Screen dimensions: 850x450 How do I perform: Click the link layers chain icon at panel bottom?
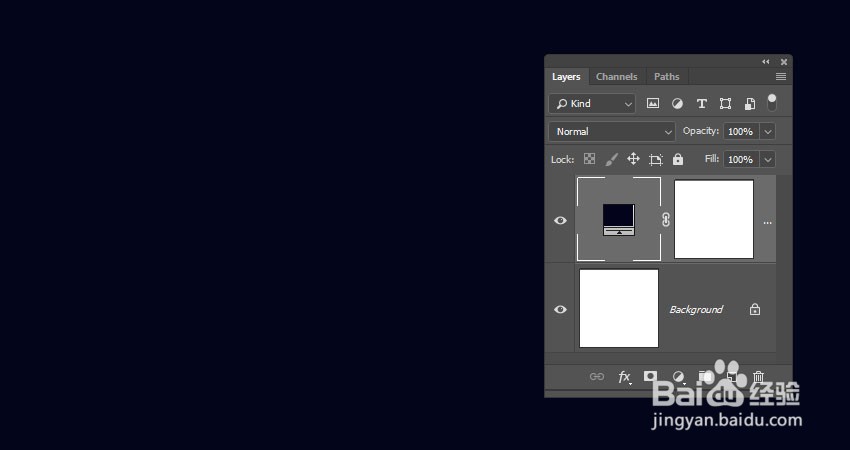[x=597, y=376]
